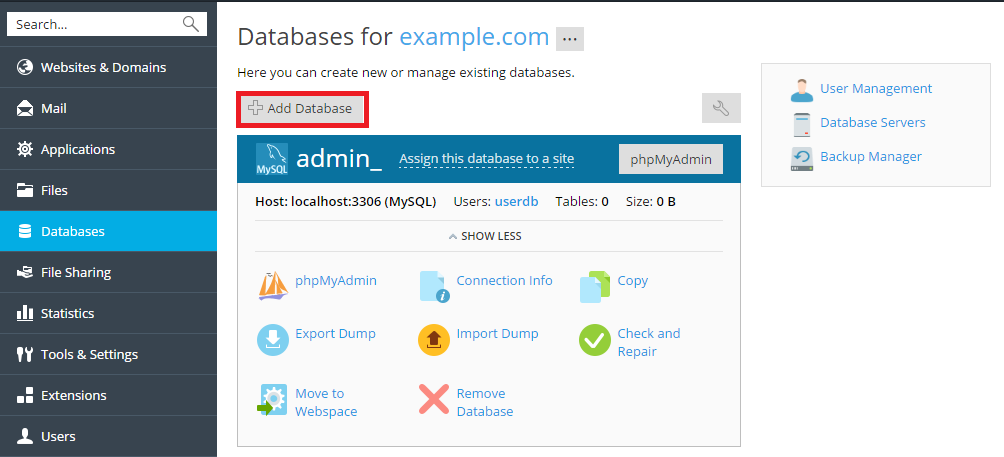Click the Connection Info document icon
1004x457 pixels.
tap(434, 286)
